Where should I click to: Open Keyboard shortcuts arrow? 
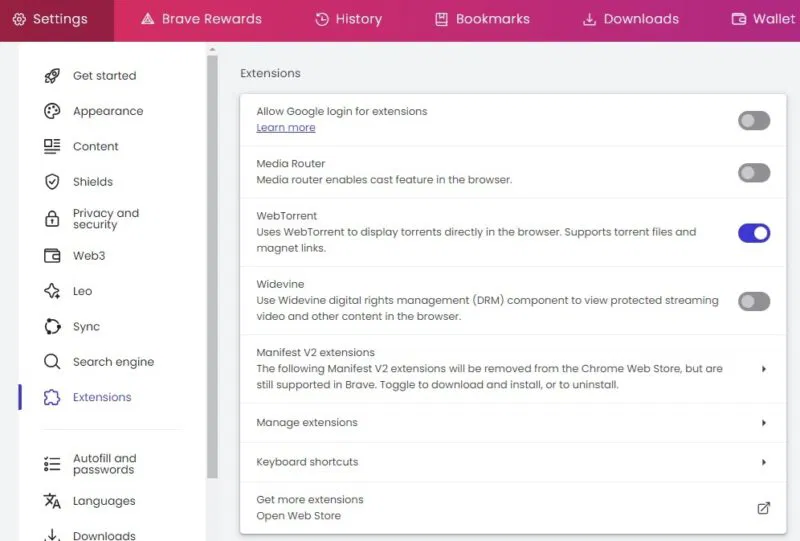click(x=763, y=462)
